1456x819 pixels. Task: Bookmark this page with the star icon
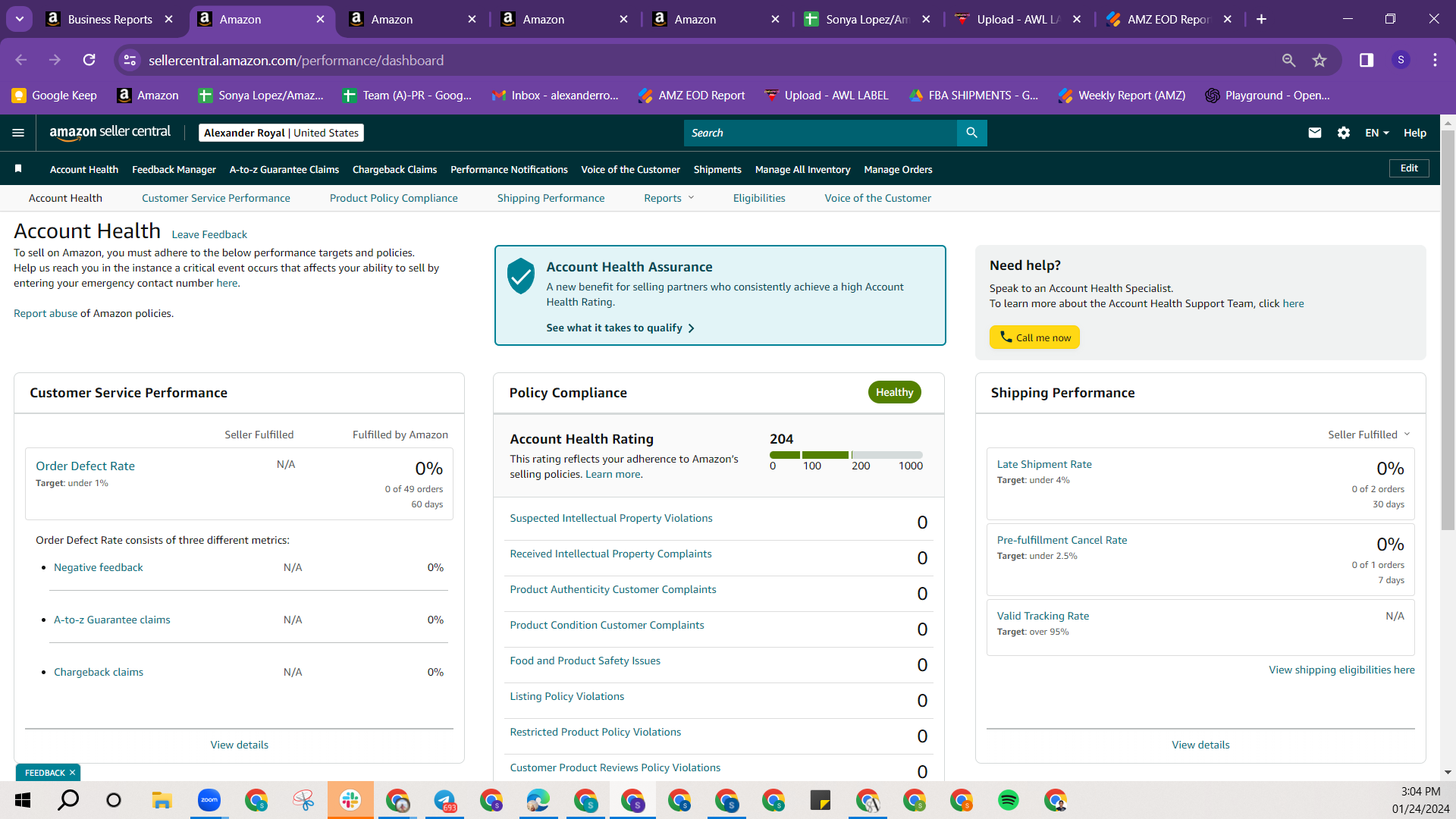(1319, 60)
